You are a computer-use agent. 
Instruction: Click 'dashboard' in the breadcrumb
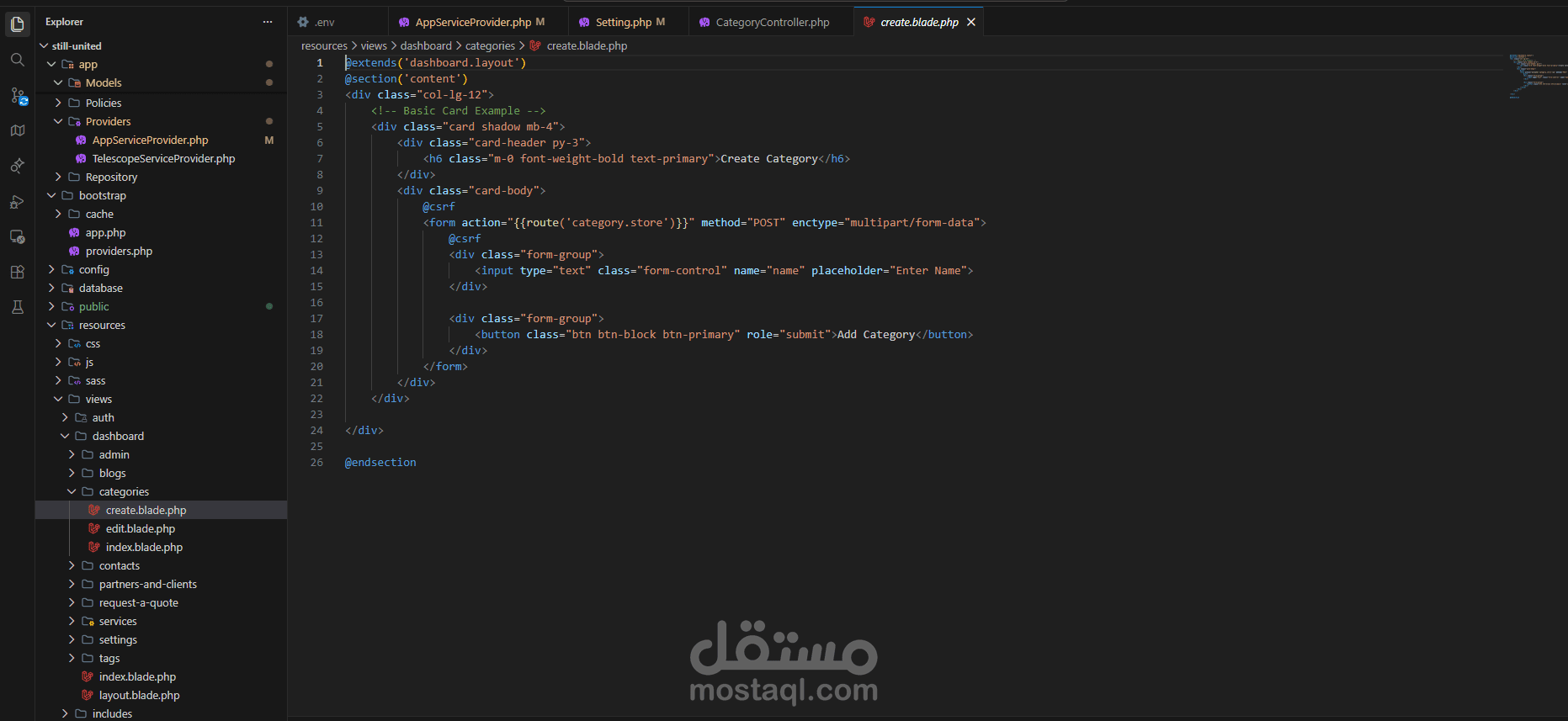(x=426, y=45)
